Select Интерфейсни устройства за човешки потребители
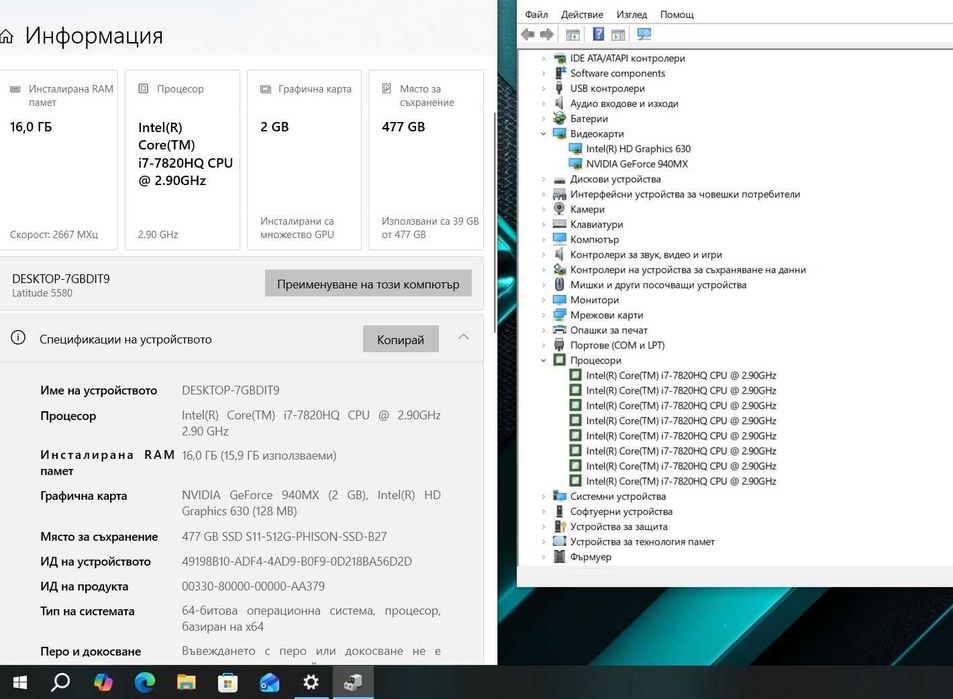 [x=685, y=195]
